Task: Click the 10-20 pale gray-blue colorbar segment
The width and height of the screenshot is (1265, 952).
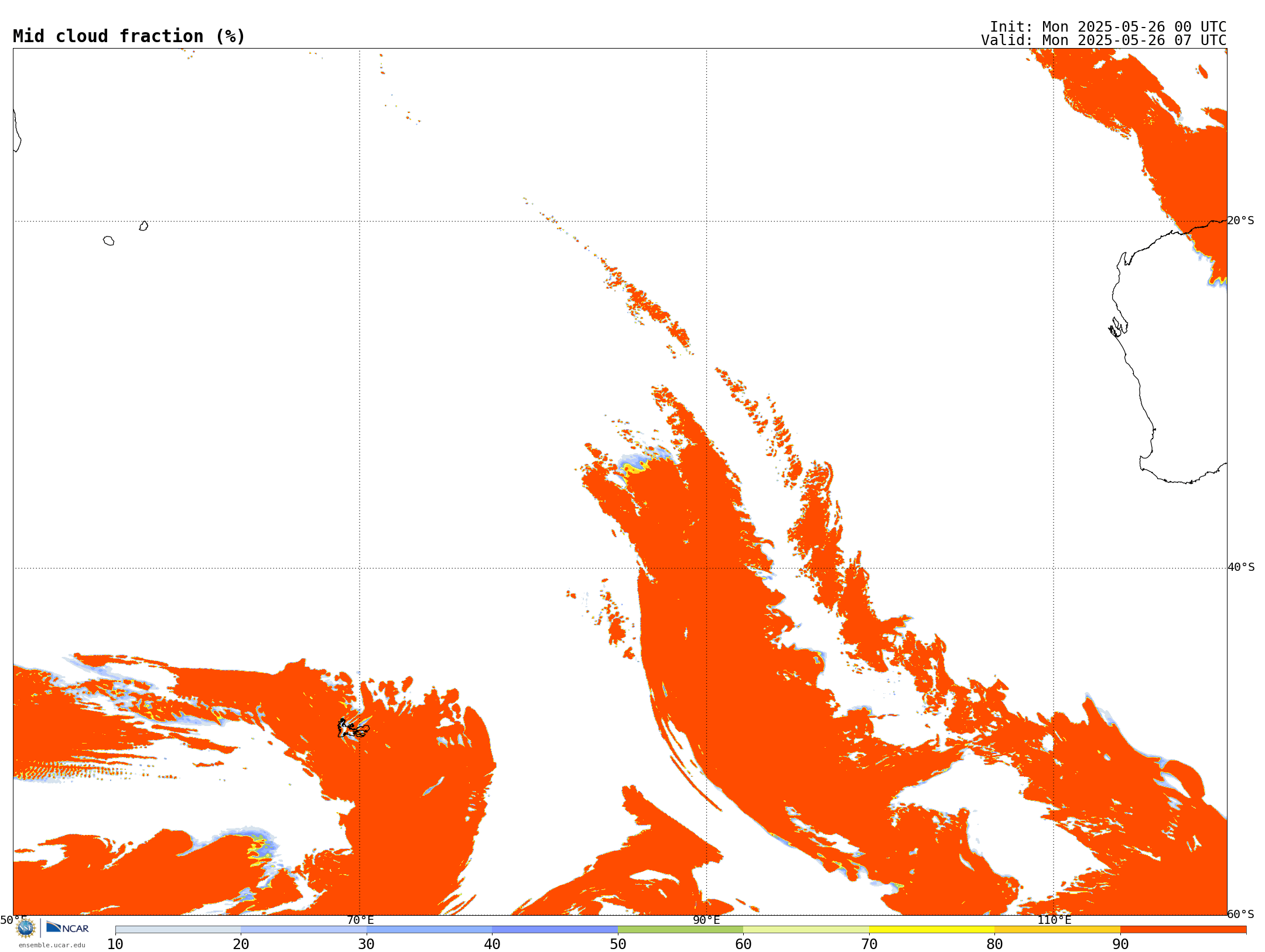Action: coord(178,929)
